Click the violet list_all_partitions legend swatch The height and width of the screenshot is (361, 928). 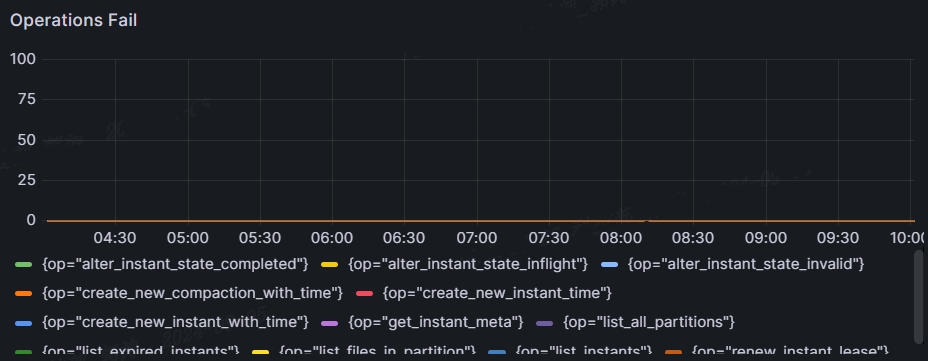[x=544, y=323]
